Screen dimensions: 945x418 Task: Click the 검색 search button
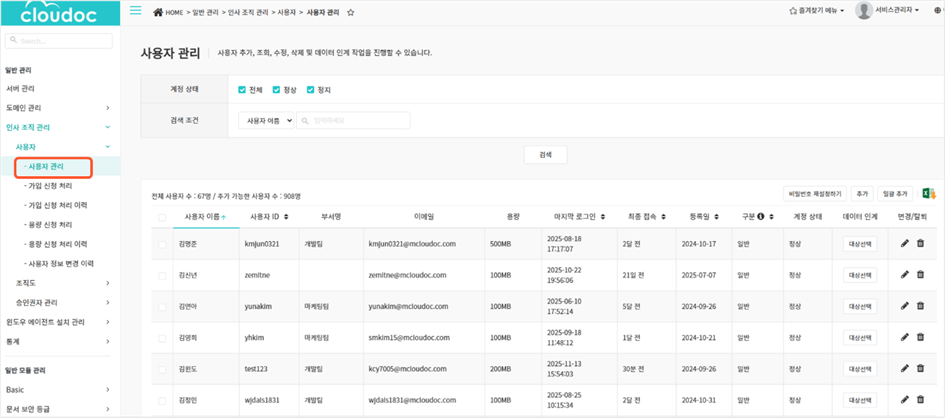point(545,155)
